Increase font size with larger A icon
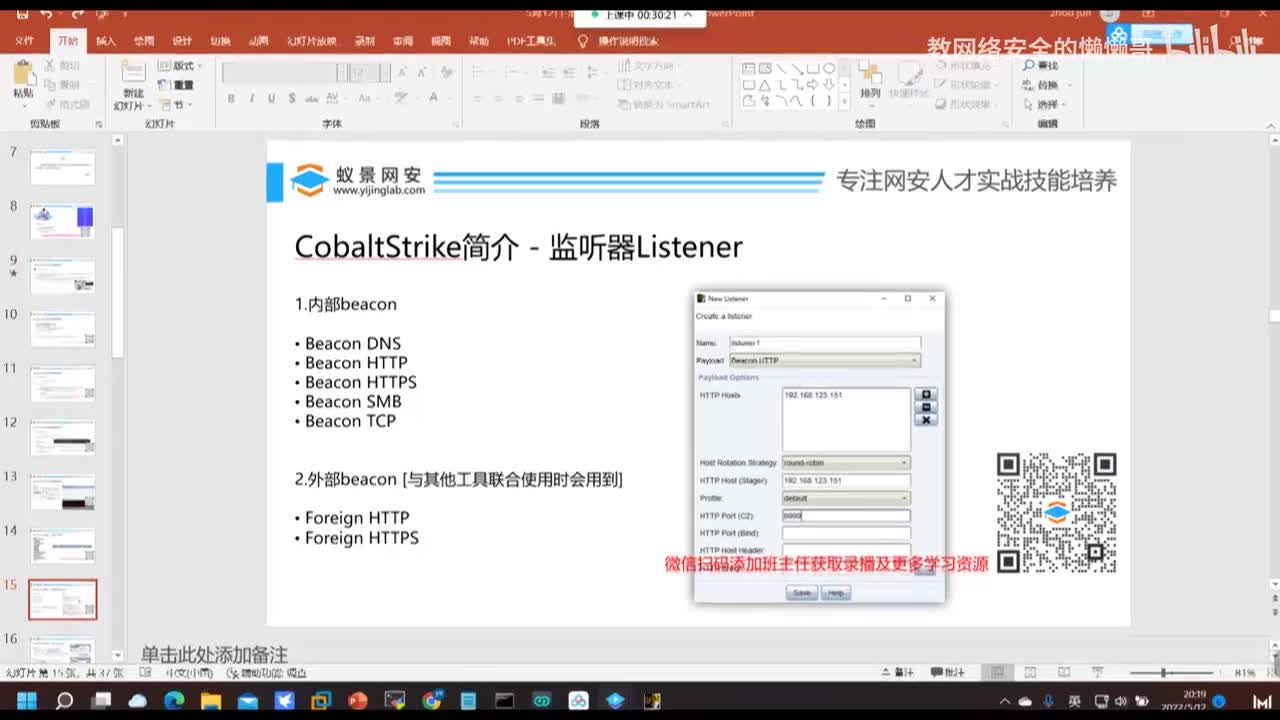The height and width of the screenshot is (720, 1280). coord(402,73)
